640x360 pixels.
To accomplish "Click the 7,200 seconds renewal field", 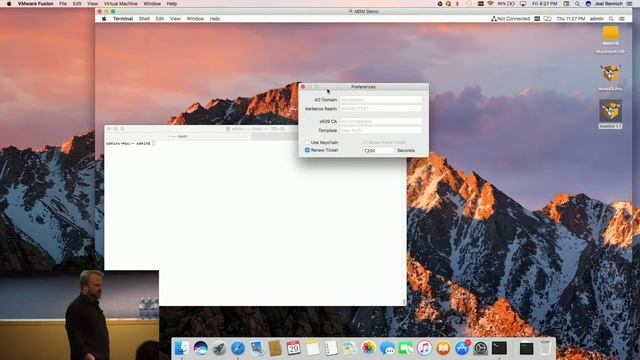I will [x=378, y=151].
